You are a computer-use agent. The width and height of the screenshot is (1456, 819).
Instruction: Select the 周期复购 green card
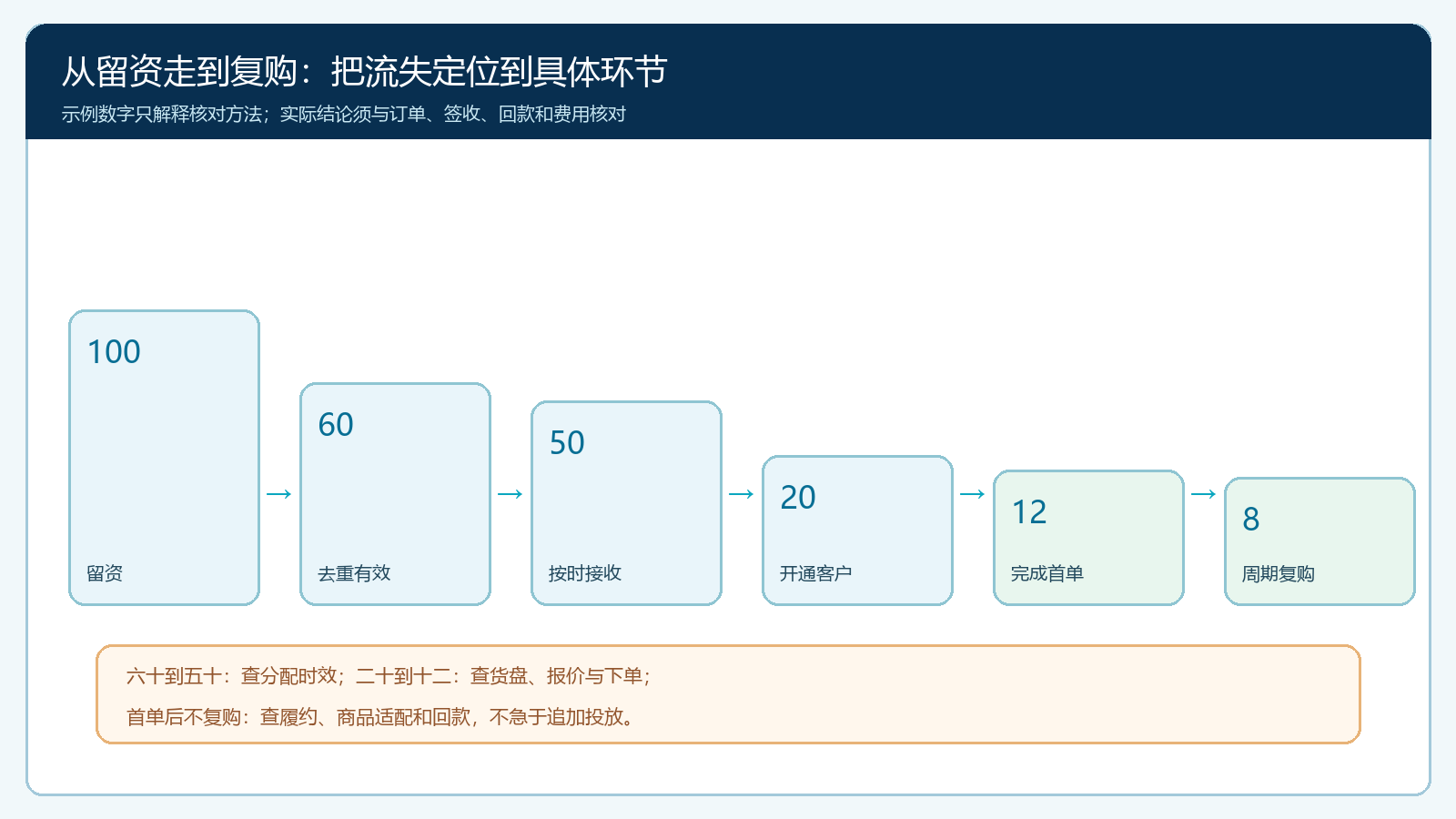(1319, 541)
